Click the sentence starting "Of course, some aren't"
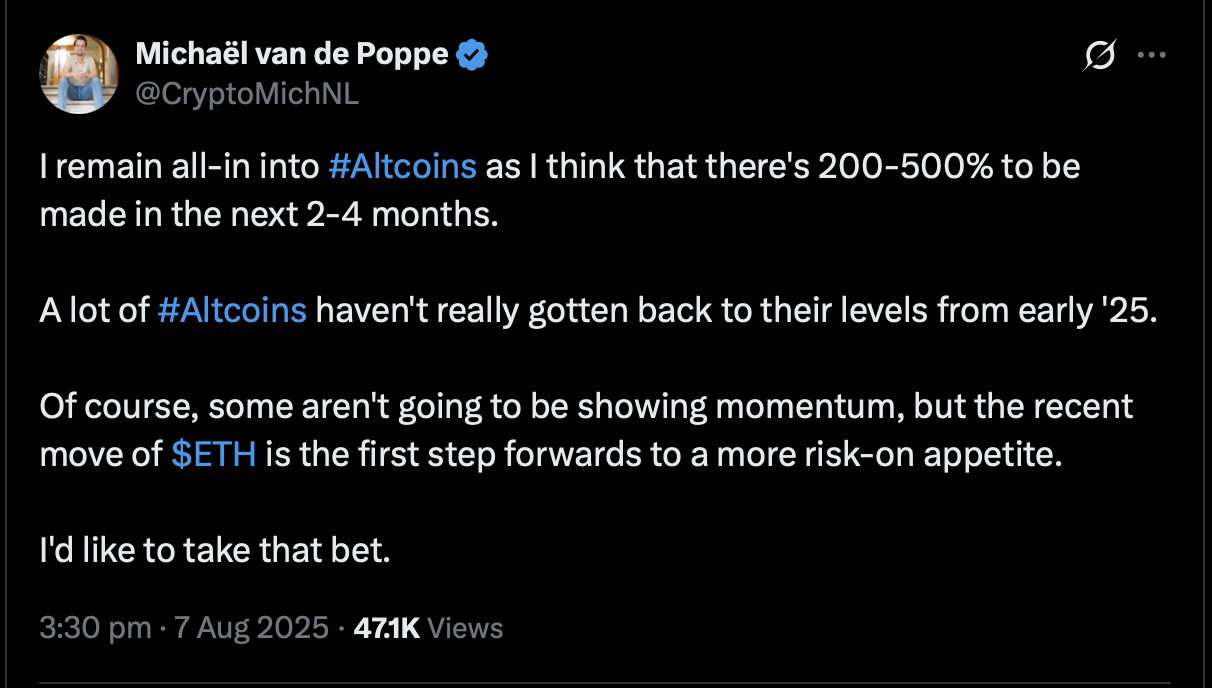This screenshot has height=688, width=1212. click(x=587, y=430)
